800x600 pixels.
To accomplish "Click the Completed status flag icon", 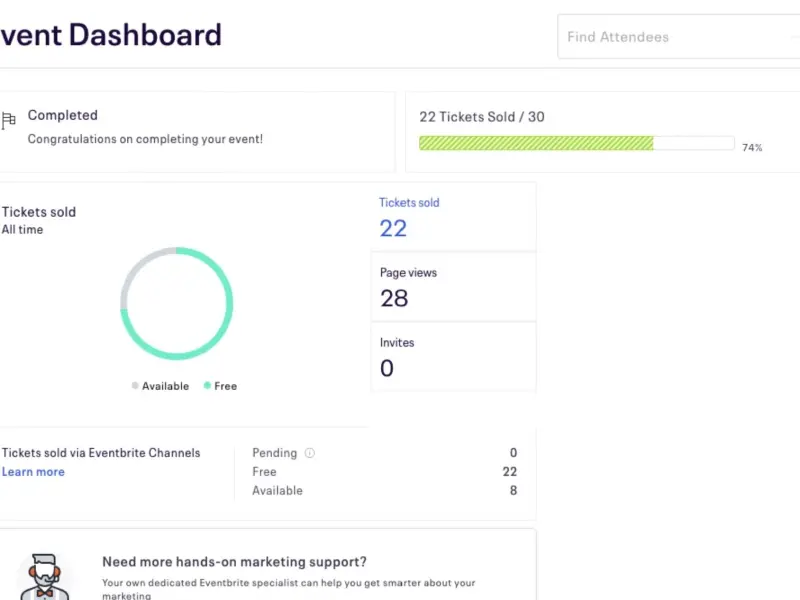I will (8, 120).
